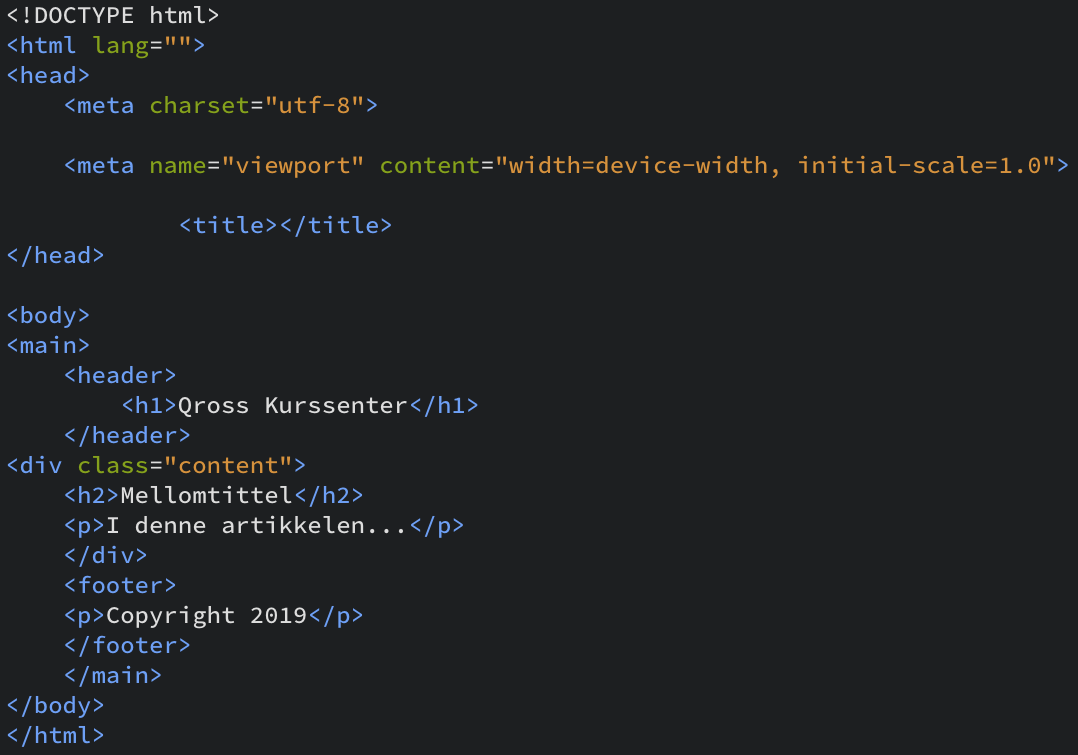Image resolution: width=1078 pixels, height=755 pixels.
Task: Click the closing html tag
Action: click(x=55, y=735)
